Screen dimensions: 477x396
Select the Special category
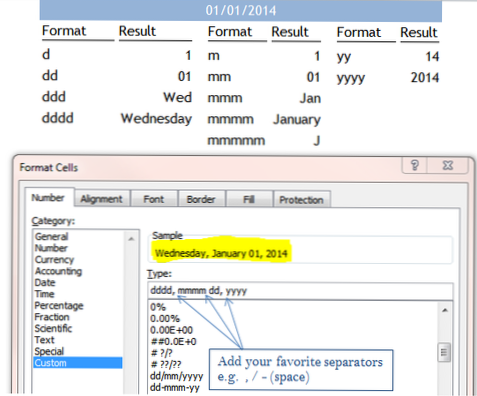[x=49, y=351]
